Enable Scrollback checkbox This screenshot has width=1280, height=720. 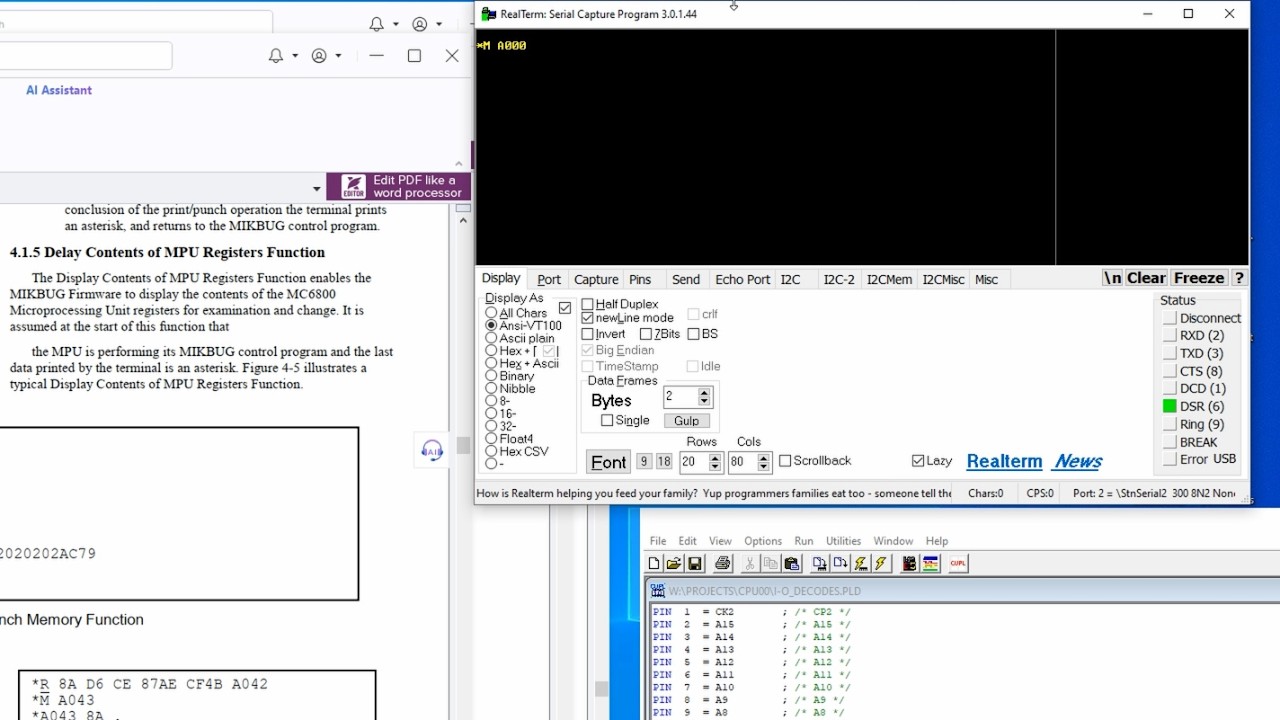pyautogui.click(x=785, y=461)
